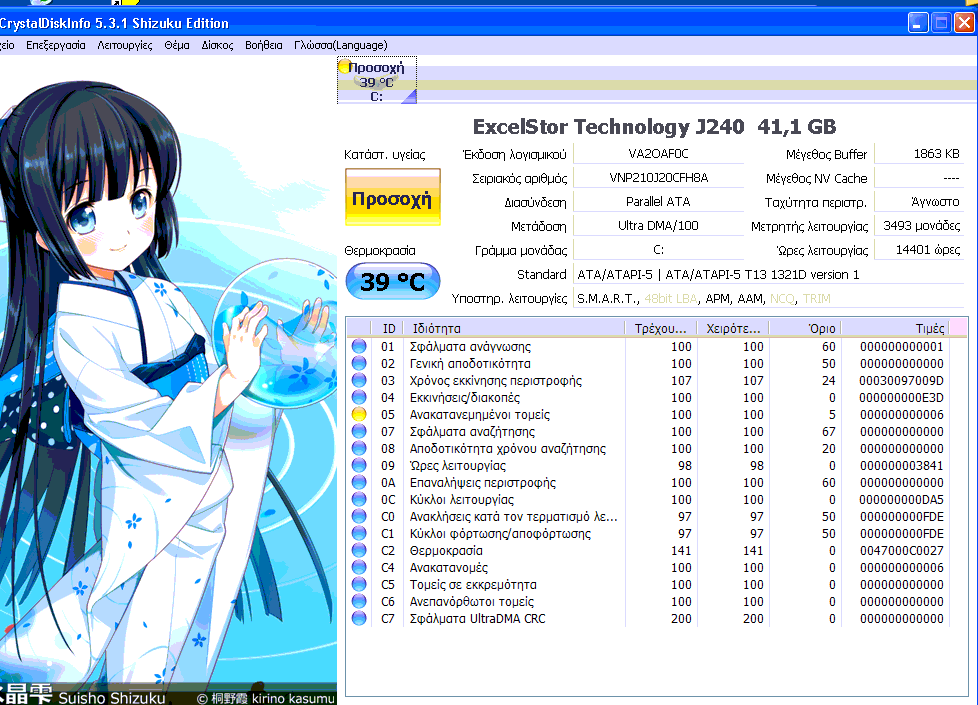This screenshot has width=978, height=705.
Task: Click the status circle for attribute 0A
Action: (359, 482)
